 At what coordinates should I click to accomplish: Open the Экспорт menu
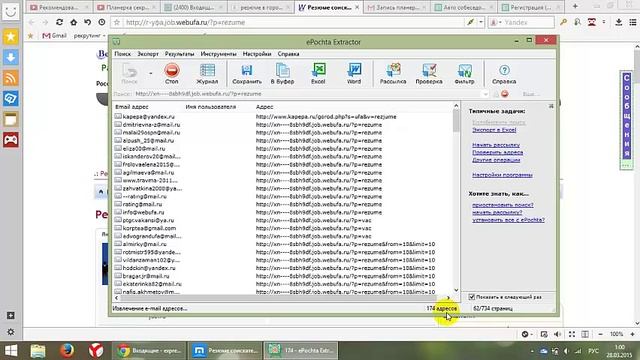click(x=148, y=54)
